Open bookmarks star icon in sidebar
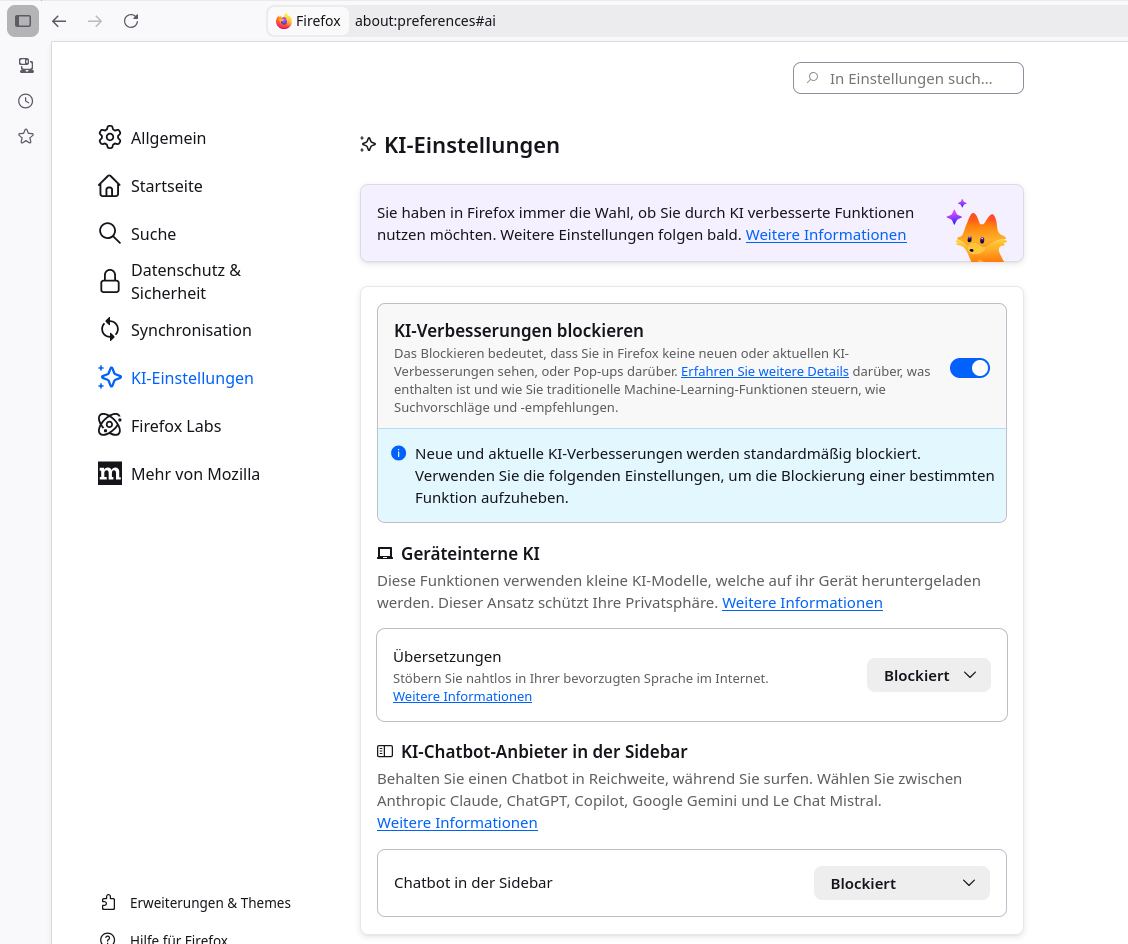 coord(26,136)
